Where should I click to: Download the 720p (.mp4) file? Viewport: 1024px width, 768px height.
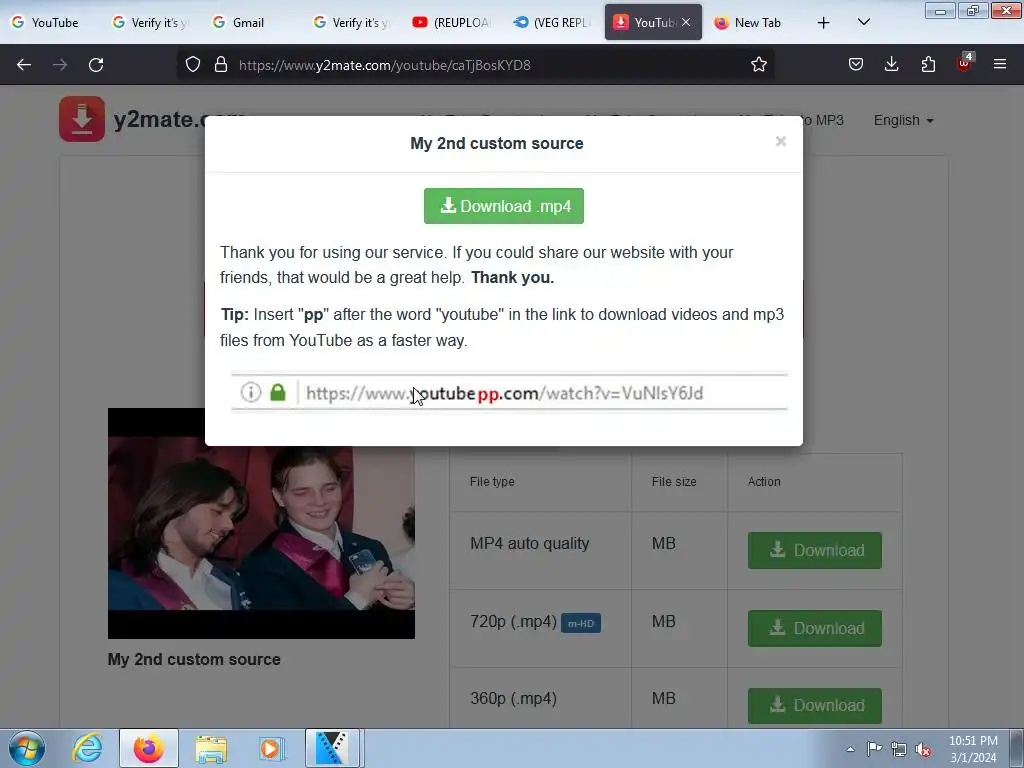[814, 628]
